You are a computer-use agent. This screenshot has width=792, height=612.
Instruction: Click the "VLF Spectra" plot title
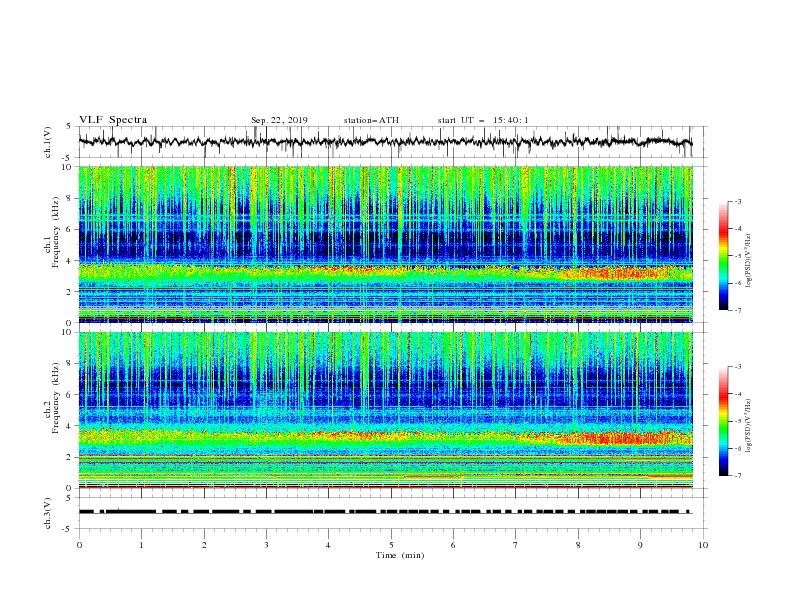pyautogui.click(x=113, y=120)
